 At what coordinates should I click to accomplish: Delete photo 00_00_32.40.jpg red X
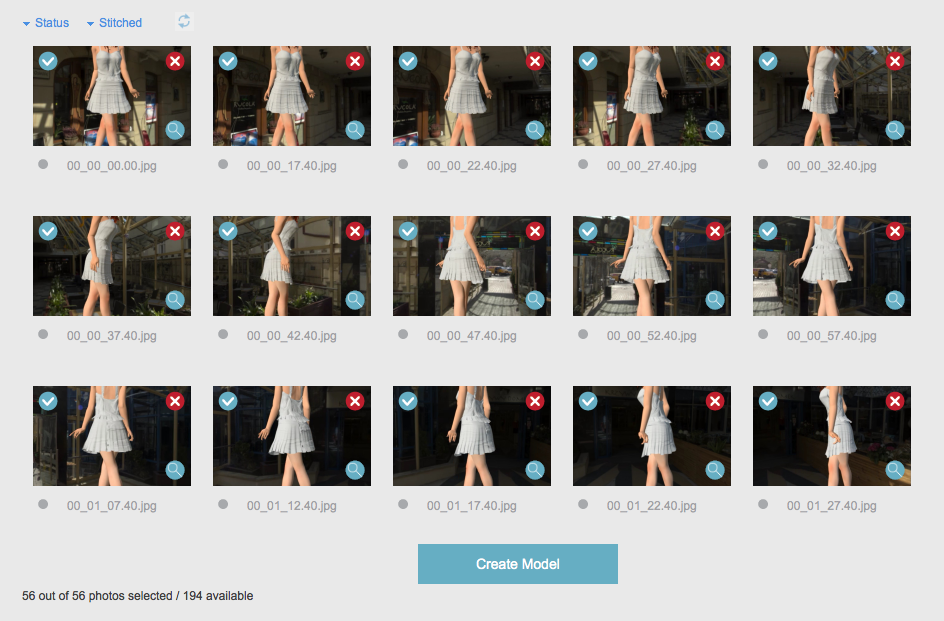tap(895, 61)
